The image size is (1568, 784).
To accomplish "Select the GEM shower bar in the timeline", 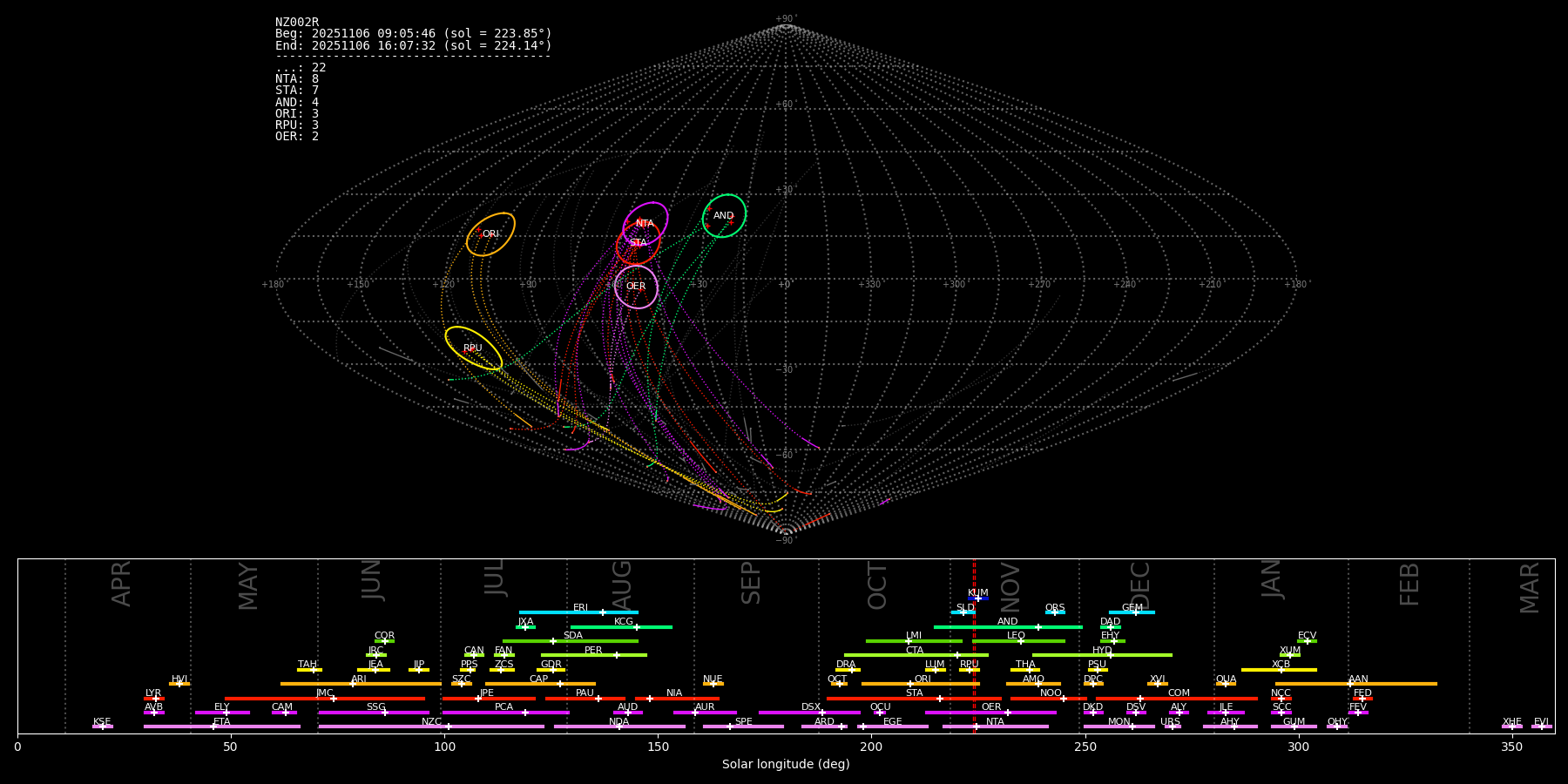I will (x=1132, y=612).
